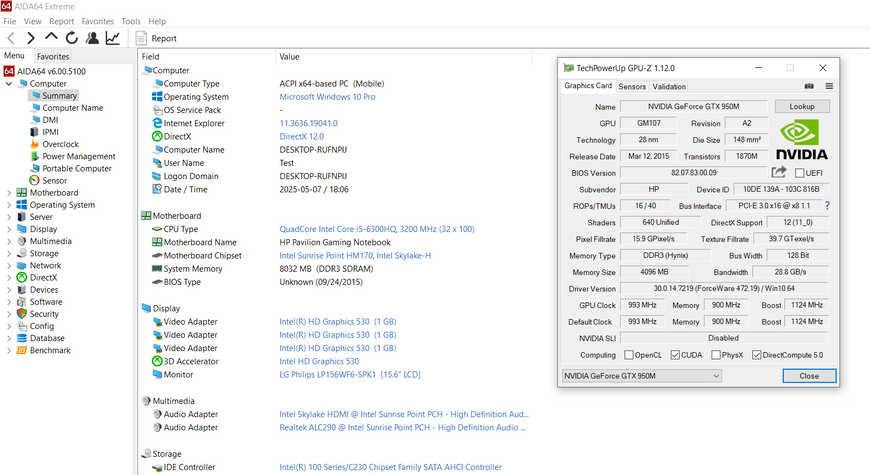This screenshot has width=870, height=475.
Task: Open the LG Philips LP156WF6-SPK1 monitor link
Action: point(350,375)
